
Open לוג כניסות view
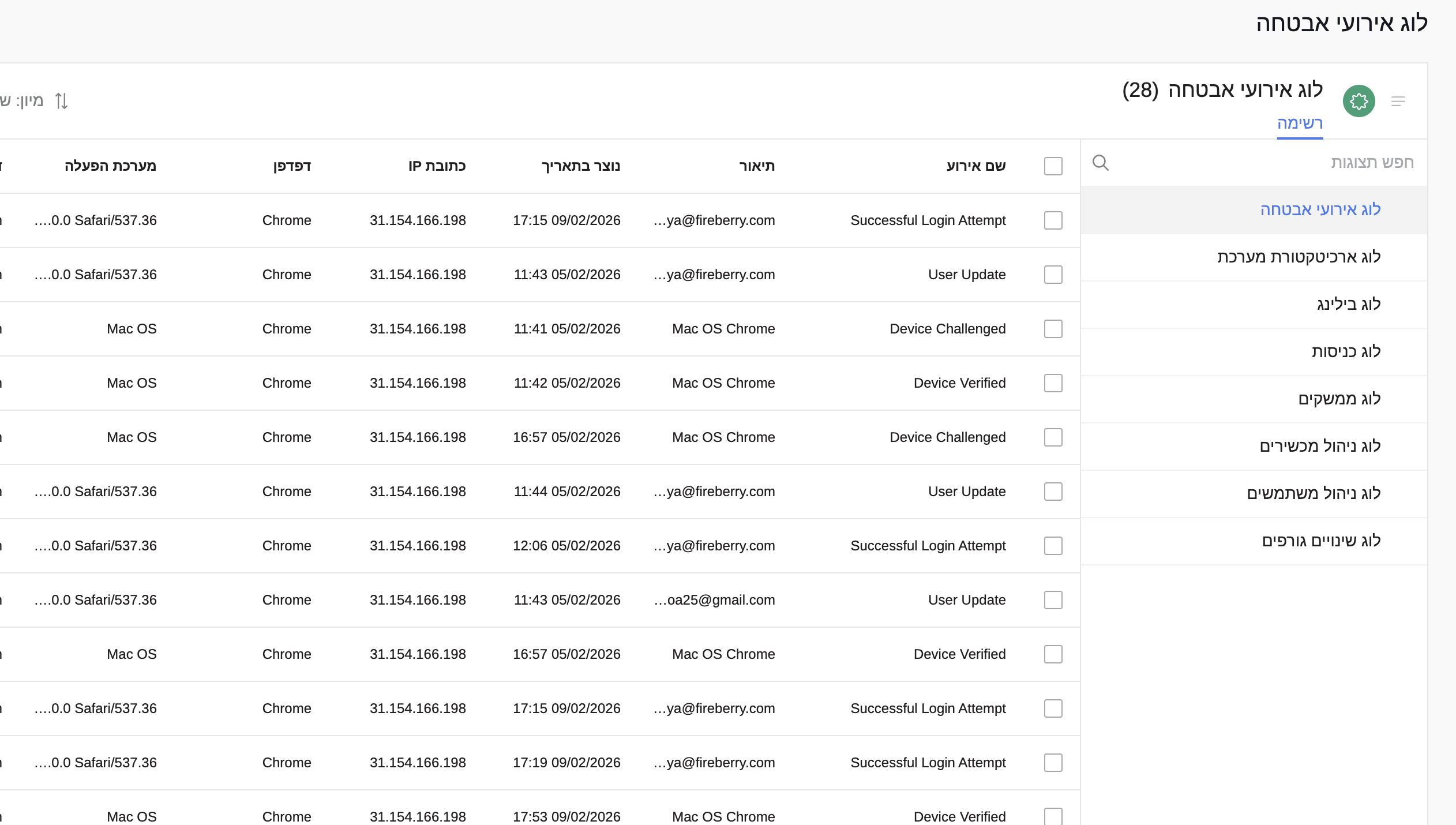(x=1346, y=352)
